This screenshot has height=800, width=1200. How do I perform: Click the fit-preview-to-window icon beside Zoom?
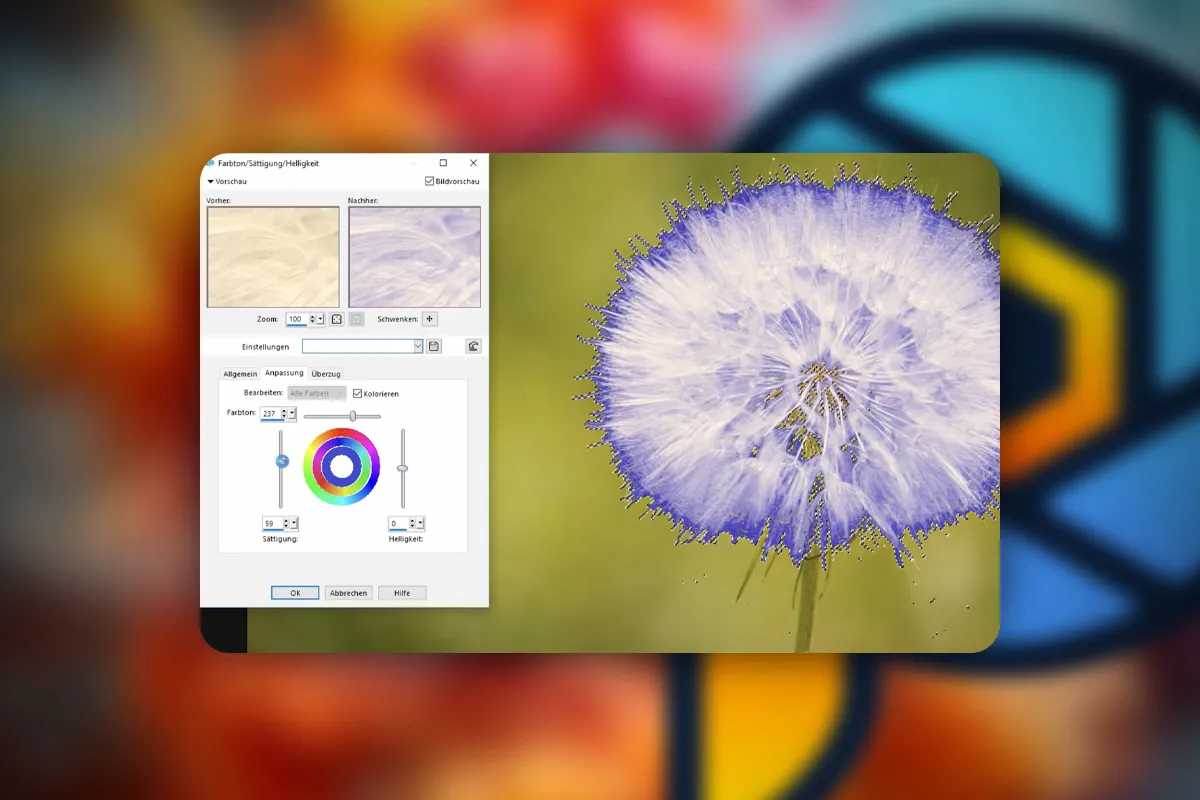point(337,319)
